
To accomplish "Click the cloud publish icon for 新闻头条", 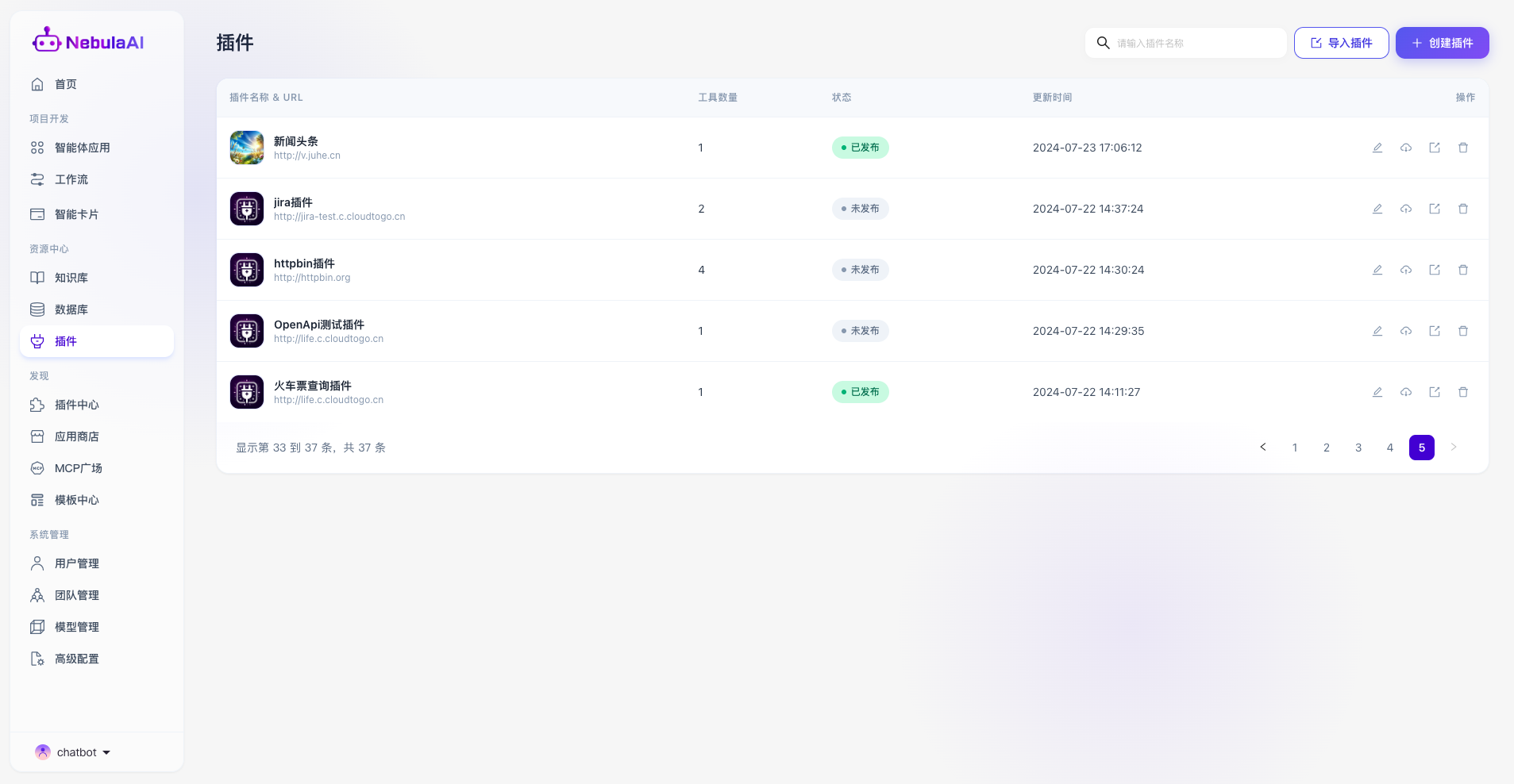I will point(1406,148).
